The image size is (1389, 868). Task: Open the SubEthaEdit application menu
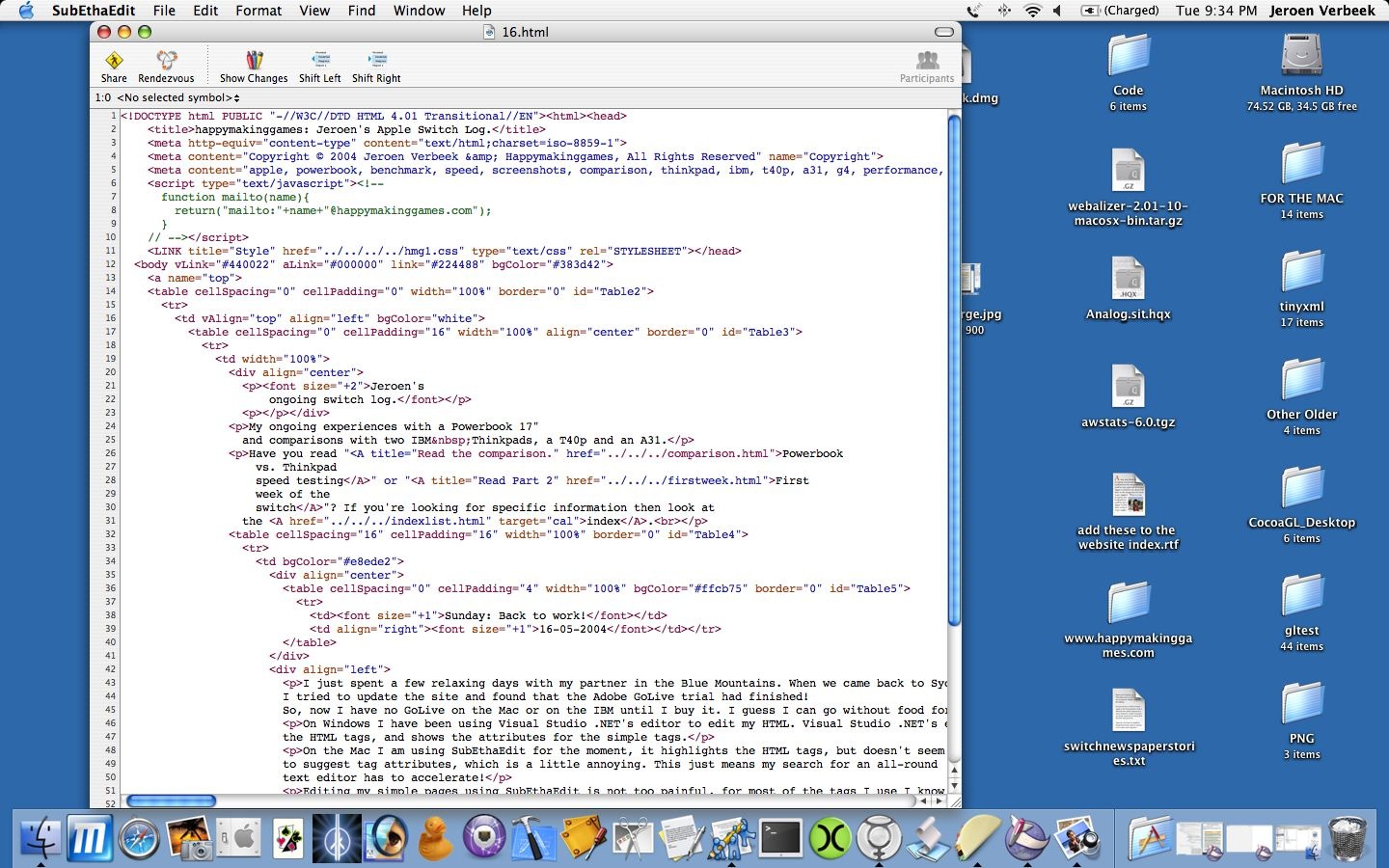(95, 11)
